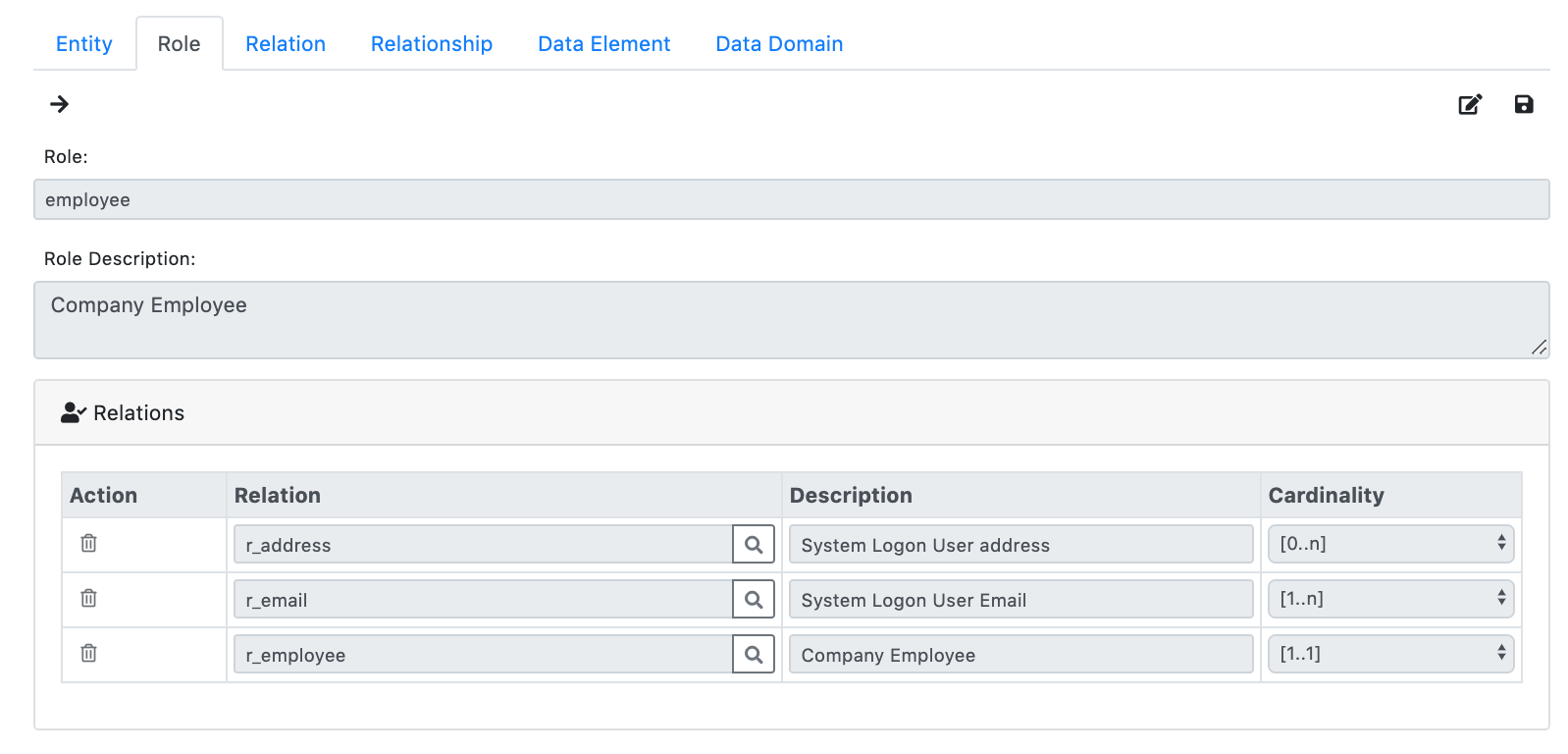1568x754 pixels.
Task: Click the edit pencil icon
Action: click(1469, 104)
